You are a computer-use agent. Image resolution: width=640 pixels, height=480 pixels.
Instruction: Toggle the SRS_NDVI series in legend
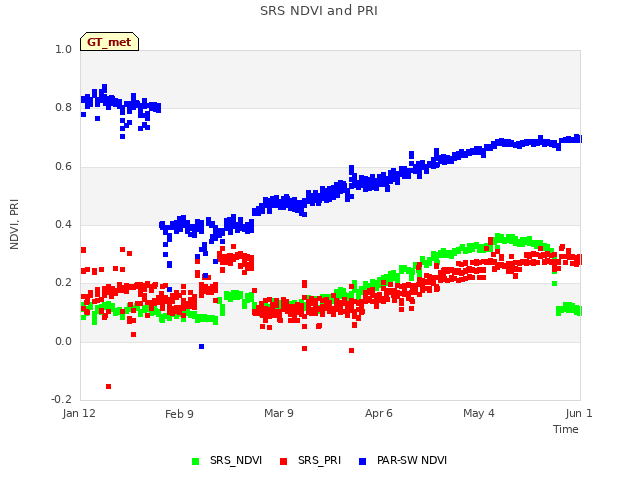(x=227, y=460)
